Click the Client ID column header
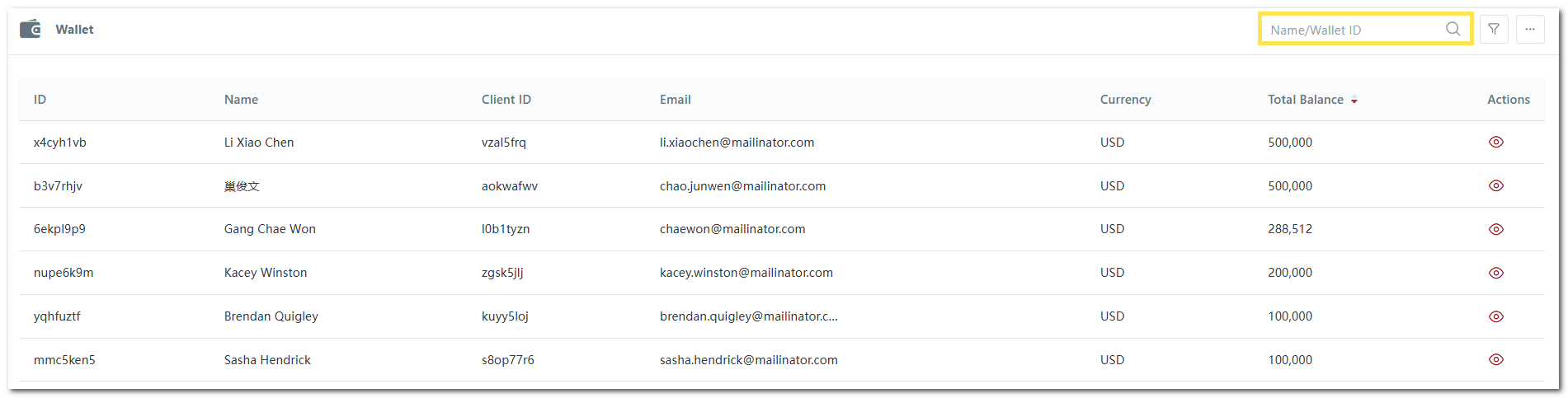Screen dimensions: 1568x398 pos(506,100)
